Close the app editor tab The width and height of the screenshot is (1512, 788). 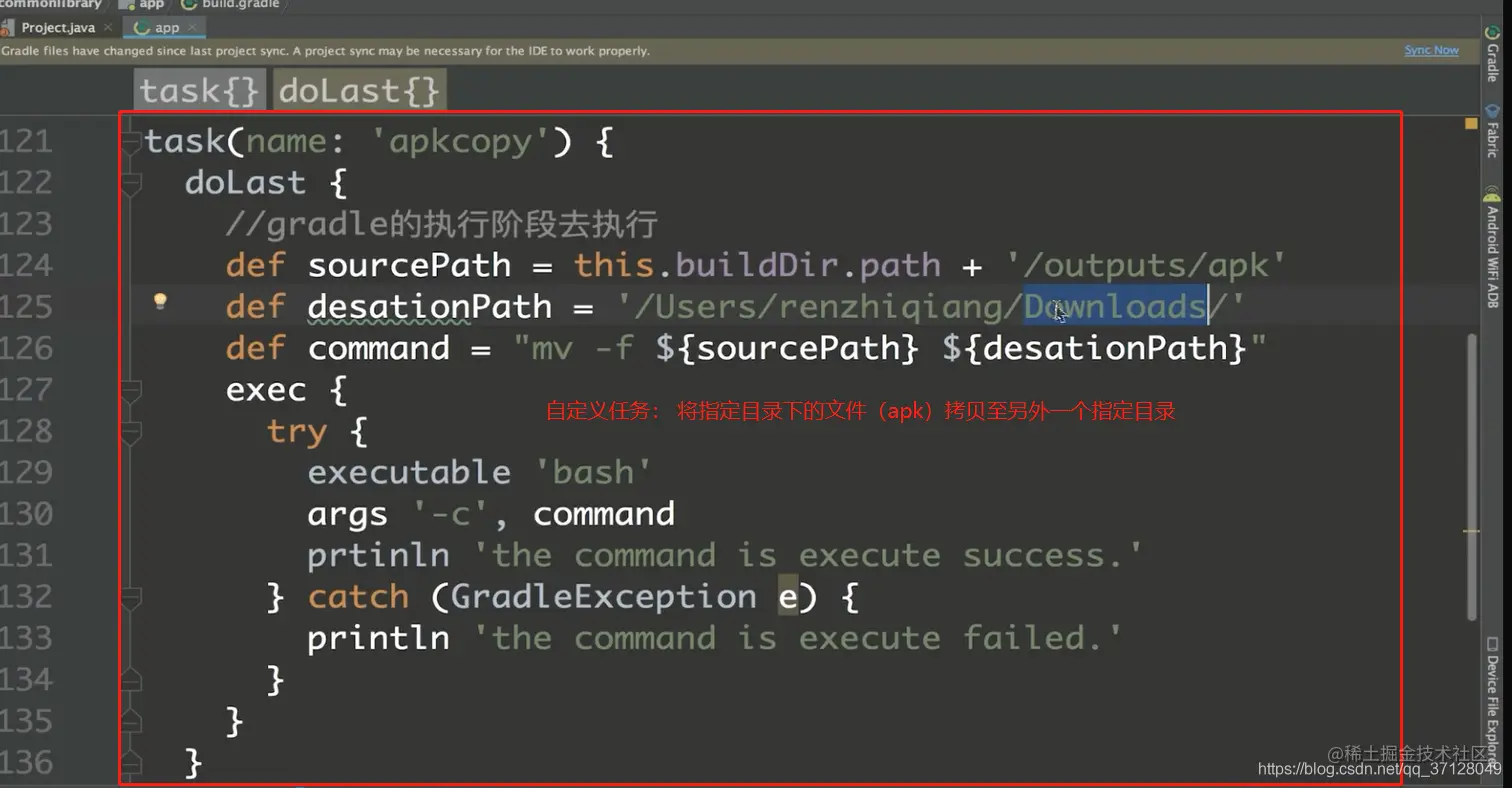click(x=193, y=28)
